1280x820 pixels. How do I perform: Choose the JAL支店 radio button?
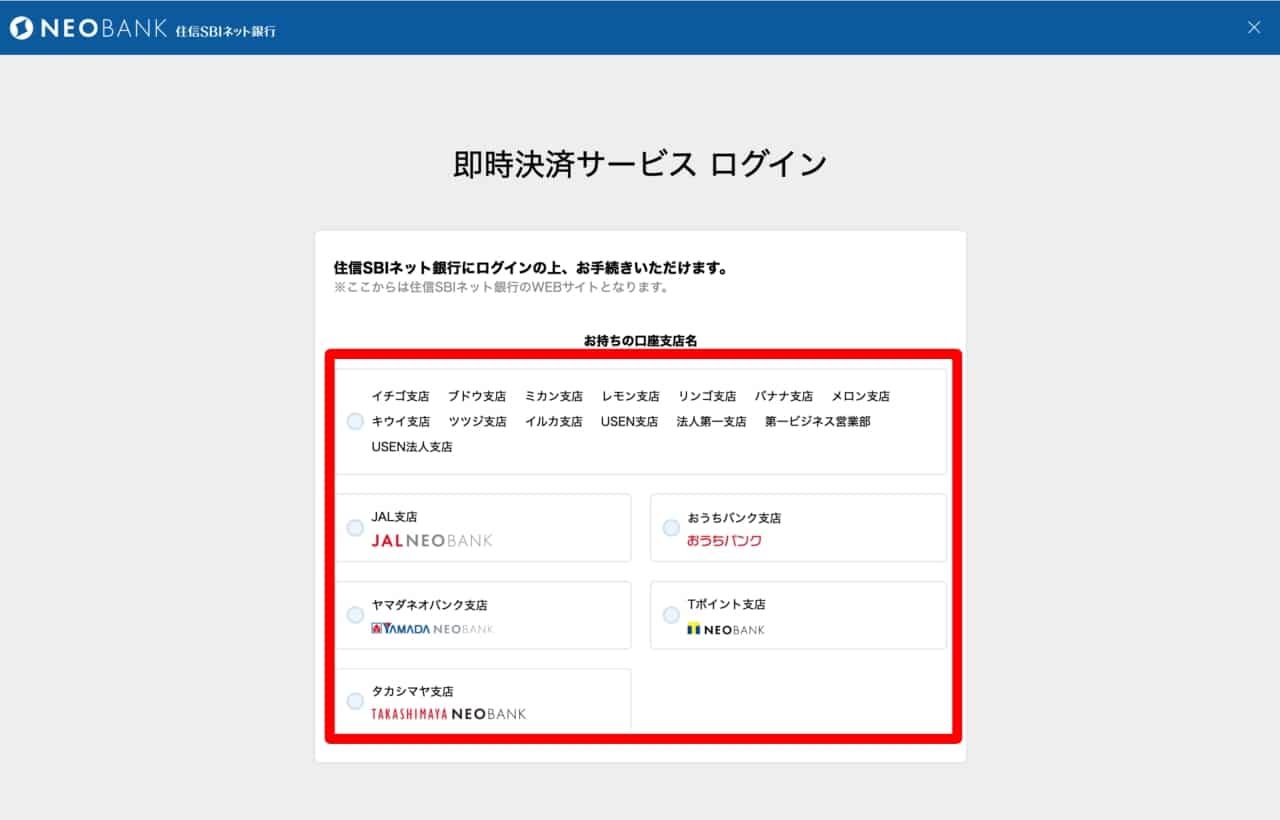pyautogui.click(x=355, y=528)
